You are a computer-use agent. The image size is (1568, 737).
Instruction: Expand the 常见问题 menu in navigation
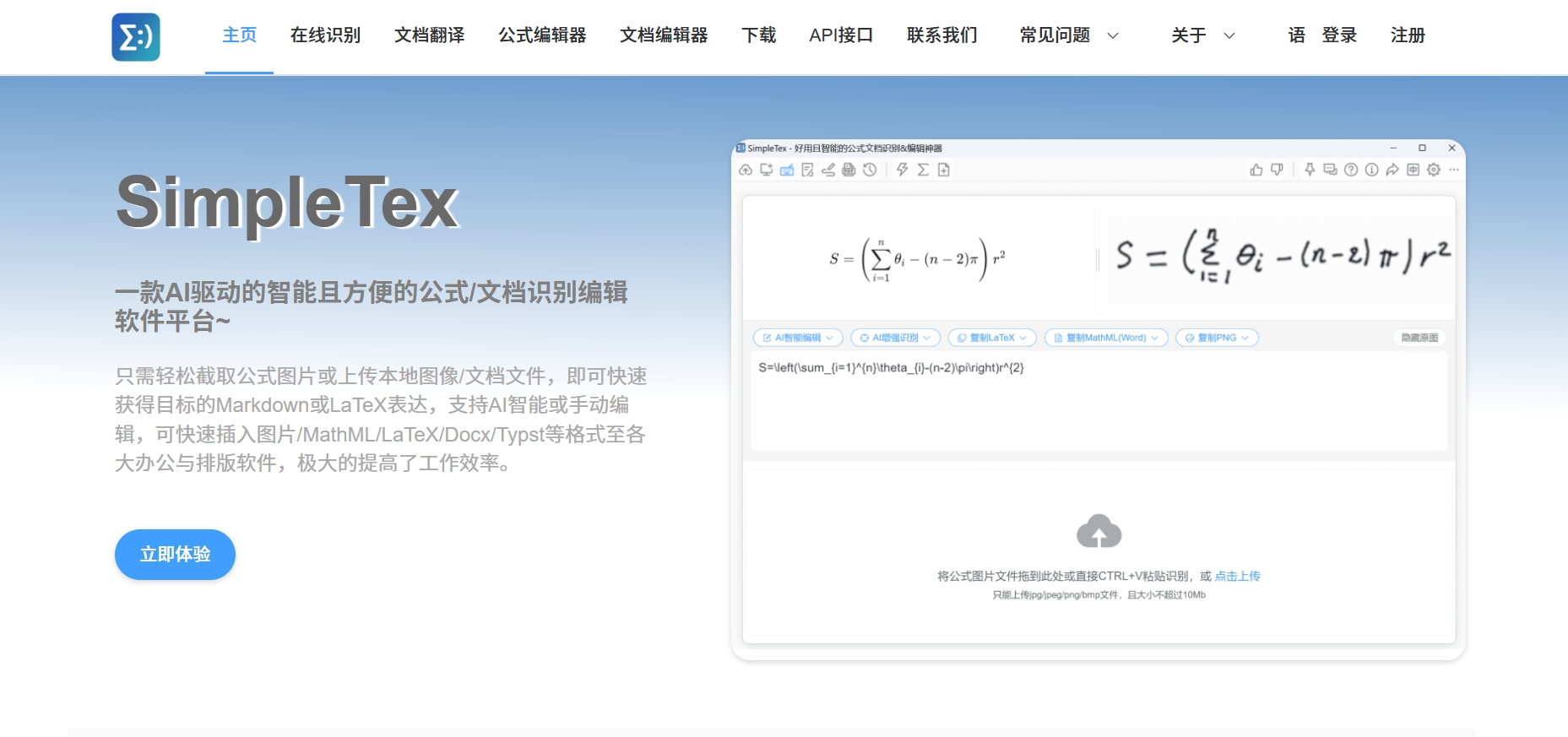[x=1069, y=35]
